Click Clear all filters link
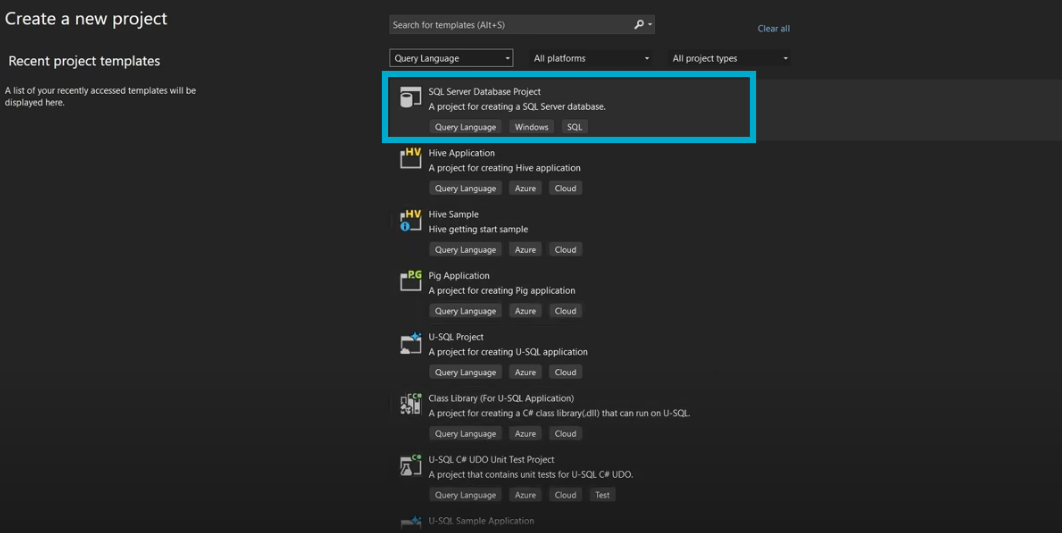 point(773,28)
